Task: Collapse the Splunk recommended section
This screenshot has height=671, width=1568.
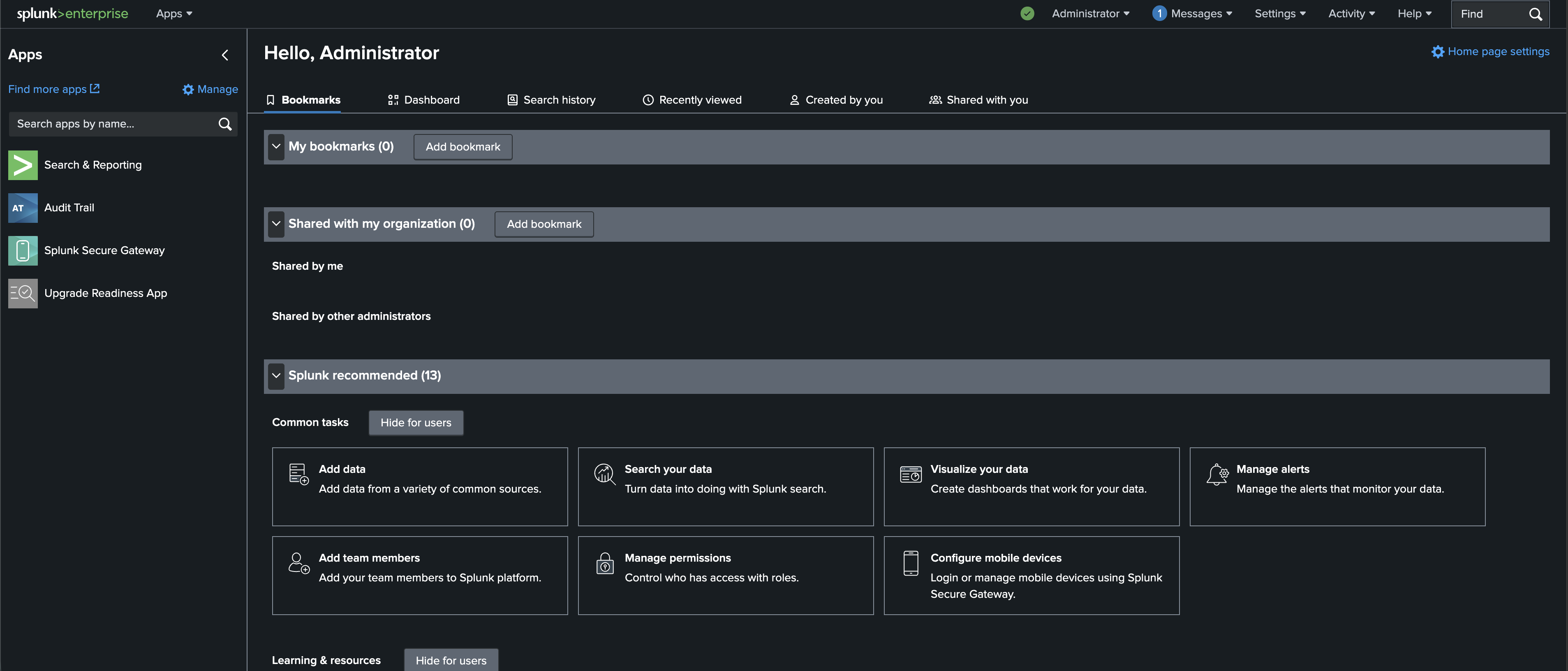Action: (x=276, y=376)
